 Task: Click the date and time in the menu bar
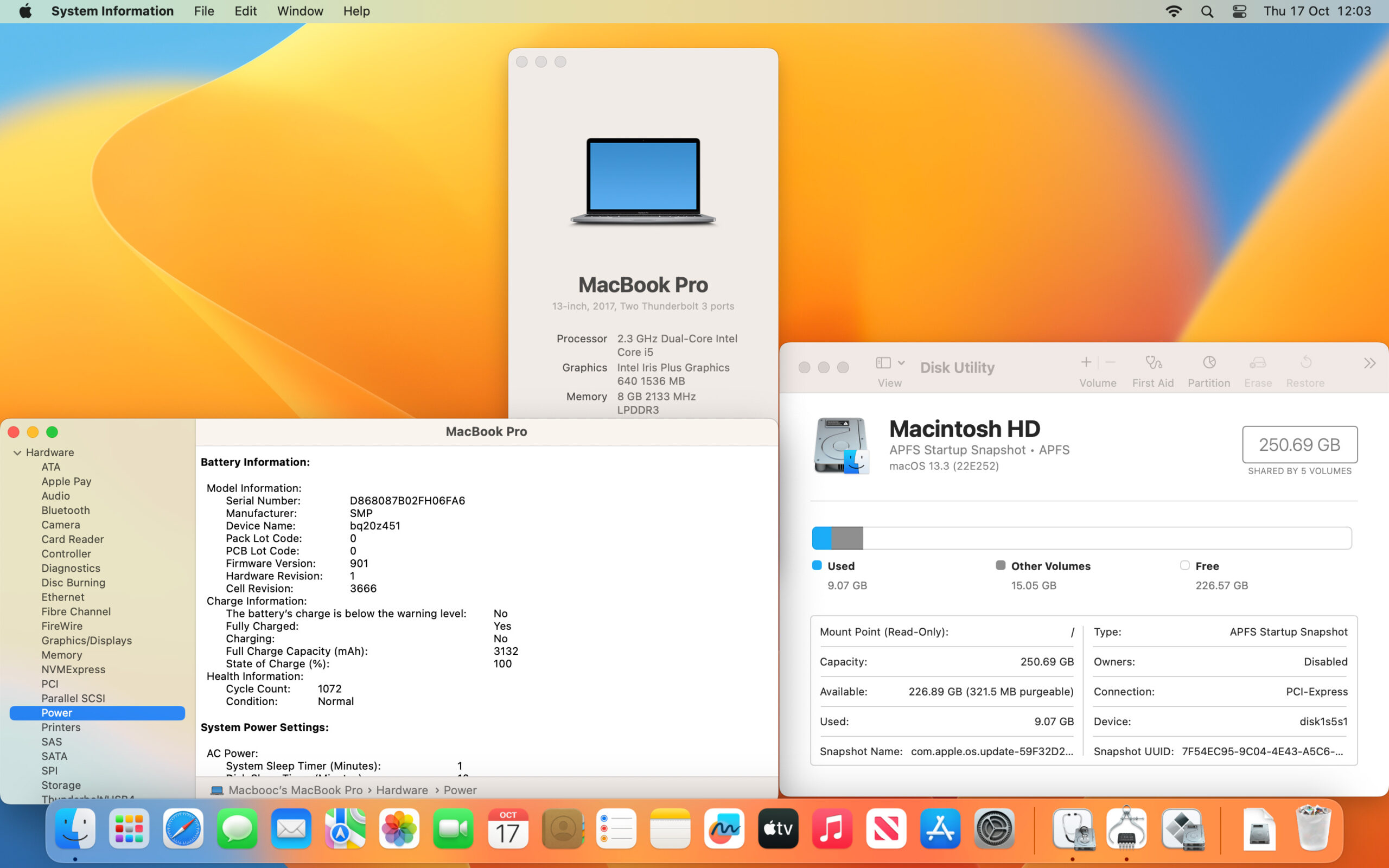click(x=1317, y=11)
